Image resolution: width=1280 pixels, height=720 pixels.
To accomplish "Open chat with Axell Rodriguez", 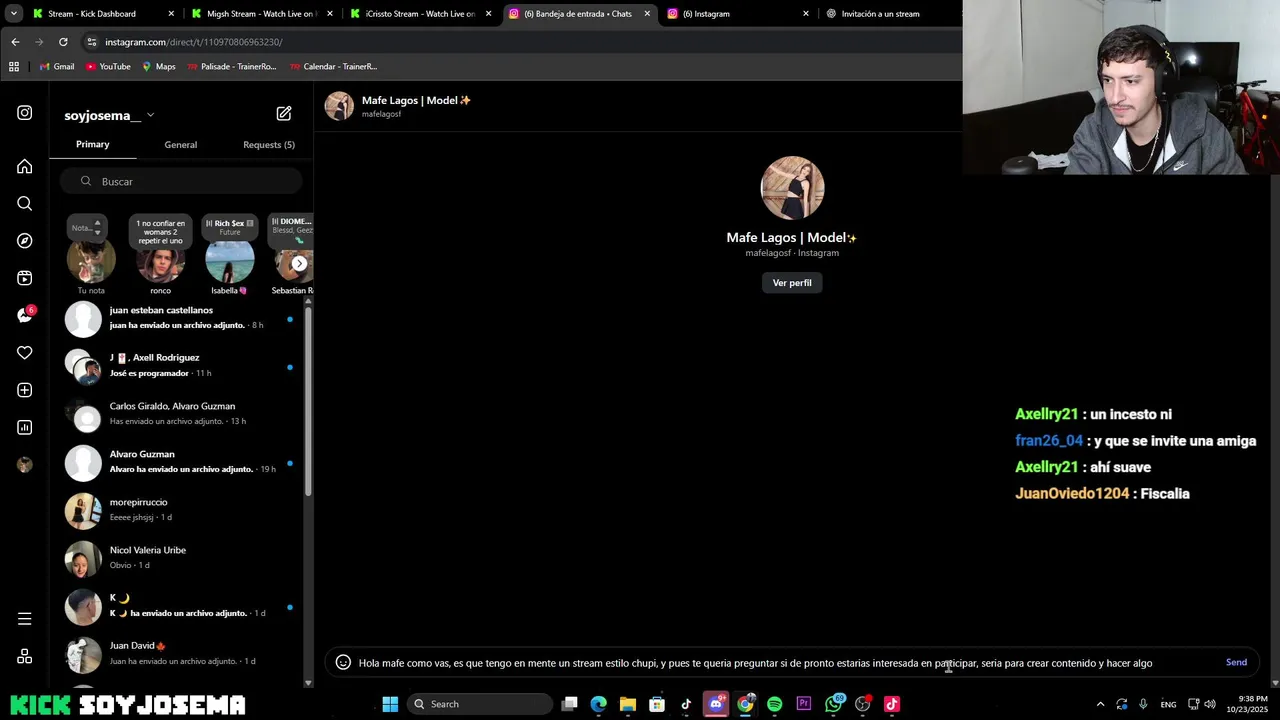I will tap(180, 366).
